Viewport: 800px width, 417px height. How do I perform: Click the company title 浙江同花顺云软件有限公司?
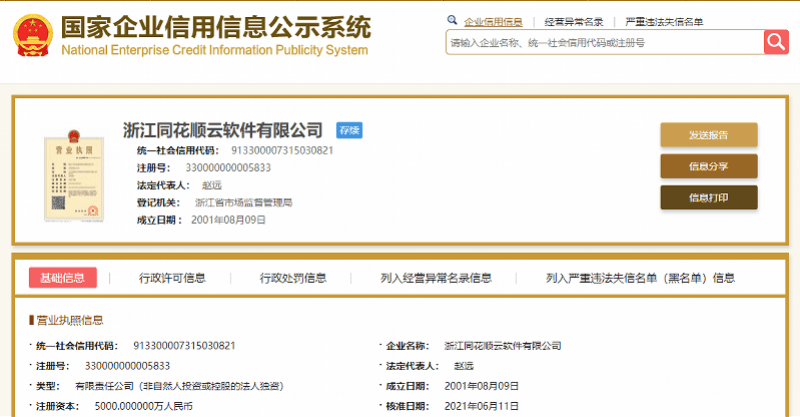[x=222, y=131]
